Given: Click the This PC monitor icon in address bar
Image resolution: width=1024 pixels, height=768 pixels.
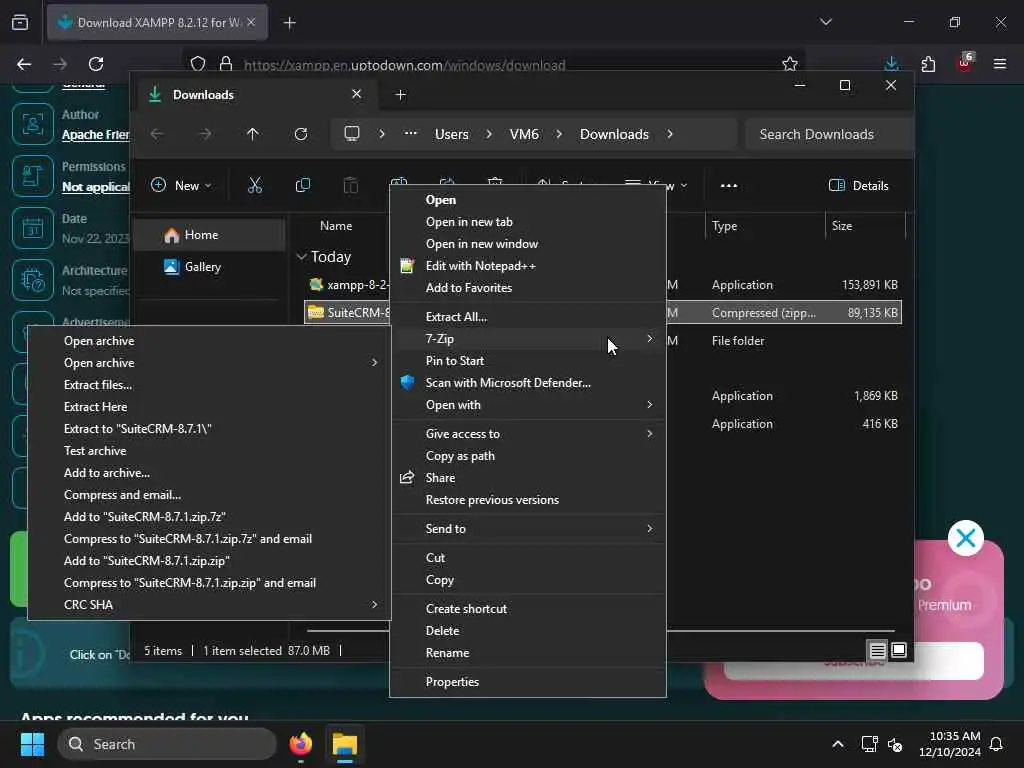Looking at the screenshot, I should pos(352,134).
